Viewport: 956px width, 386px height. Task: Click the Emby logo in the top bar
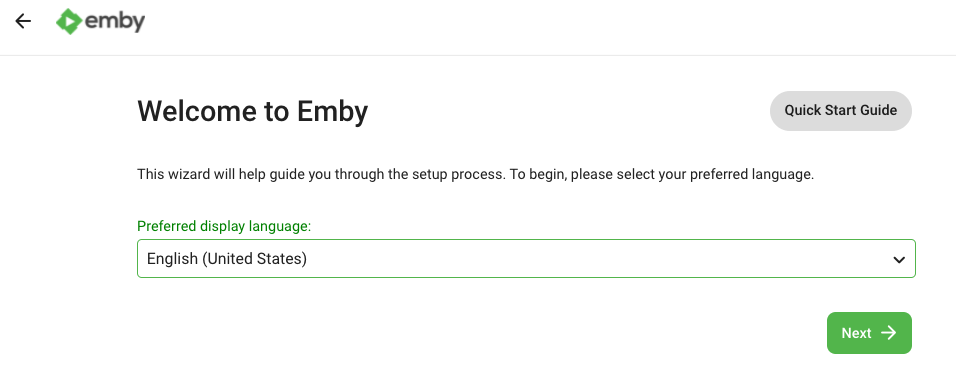tap(101, 21)
